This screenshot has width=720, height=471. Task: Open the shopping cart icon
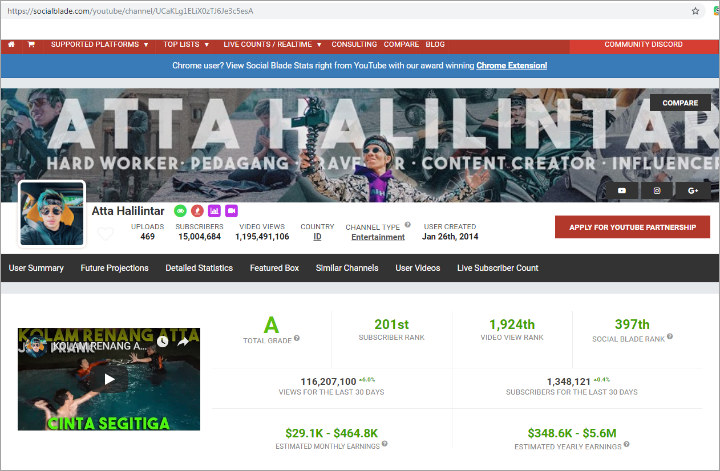click(31, 45)
